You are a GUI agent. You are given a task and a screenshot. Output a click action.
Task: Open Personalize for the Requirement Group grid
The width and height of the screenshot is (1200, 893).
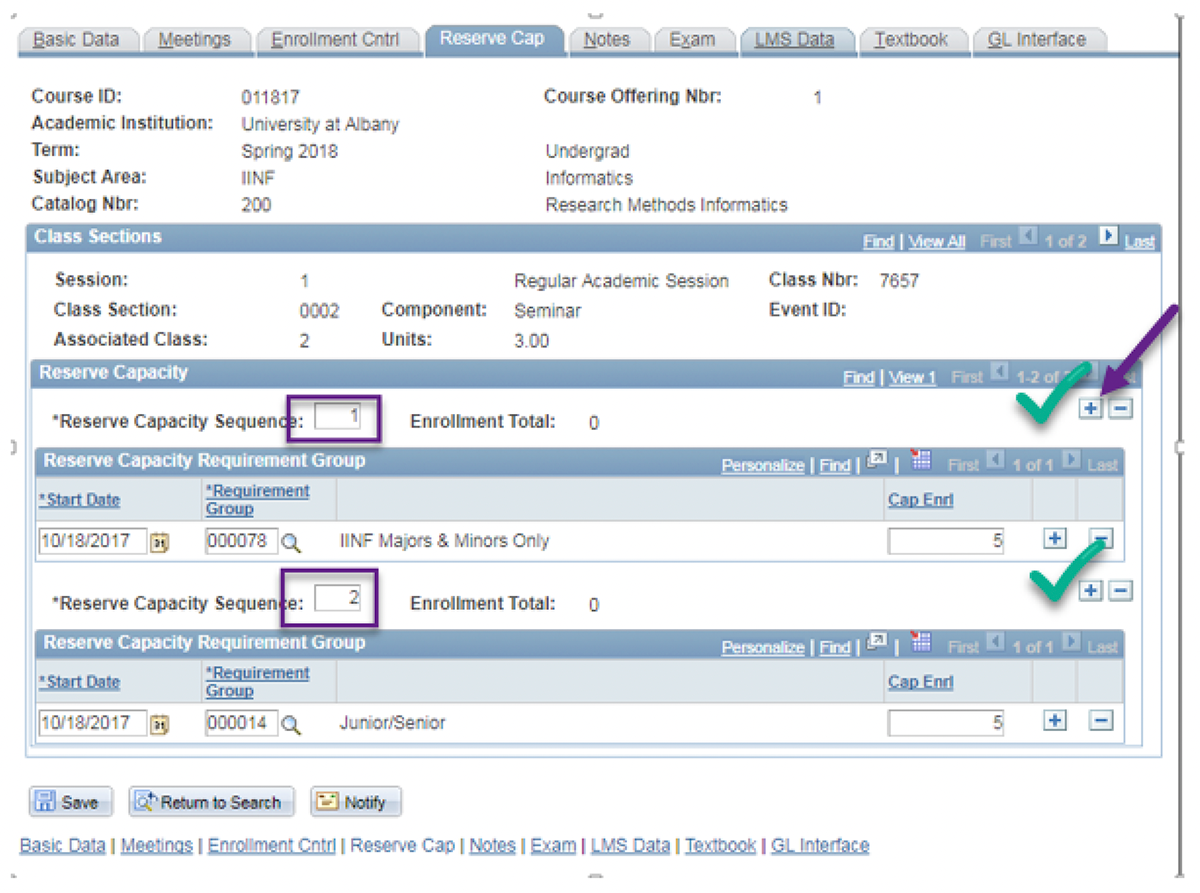coord(763,464)
